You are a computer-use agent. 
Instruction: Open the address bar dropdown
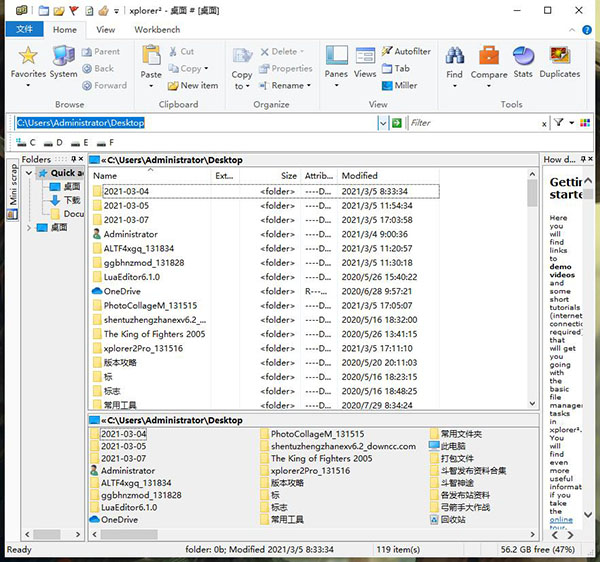(383, 123)
